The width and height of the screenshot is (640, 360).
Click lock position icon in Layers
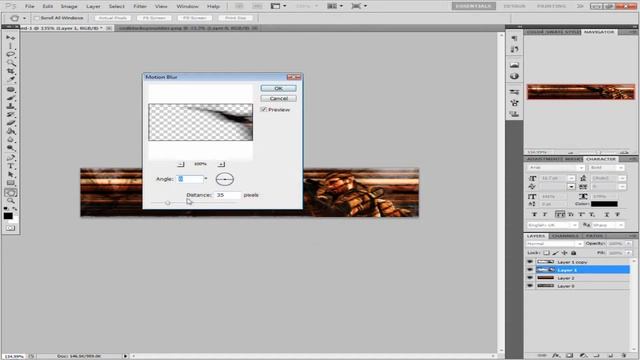pyautogui.click(x=564, y=253)
